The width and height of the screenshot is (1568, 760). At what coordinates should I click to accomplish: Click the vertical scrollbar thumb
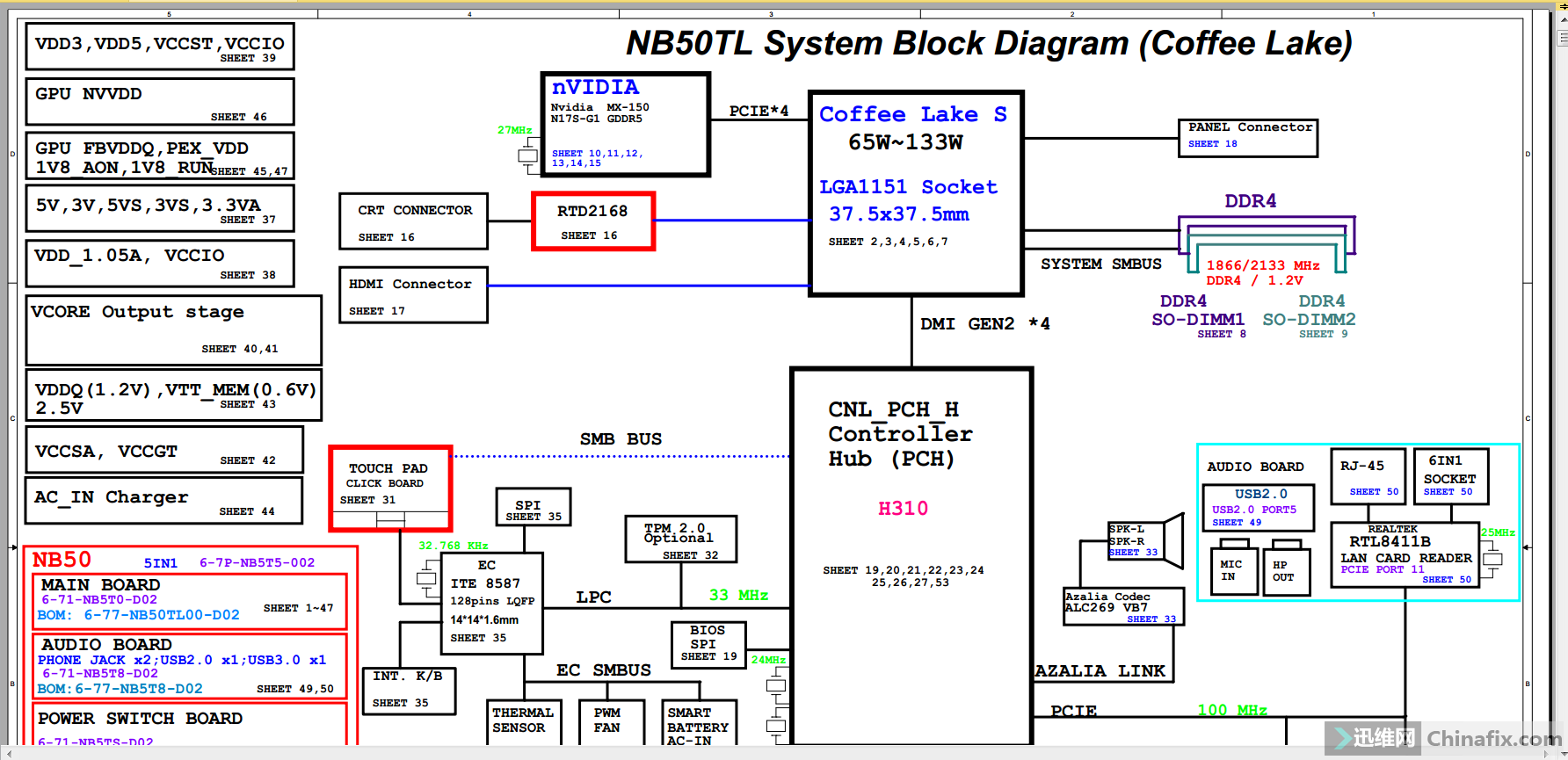[1562, 38]
